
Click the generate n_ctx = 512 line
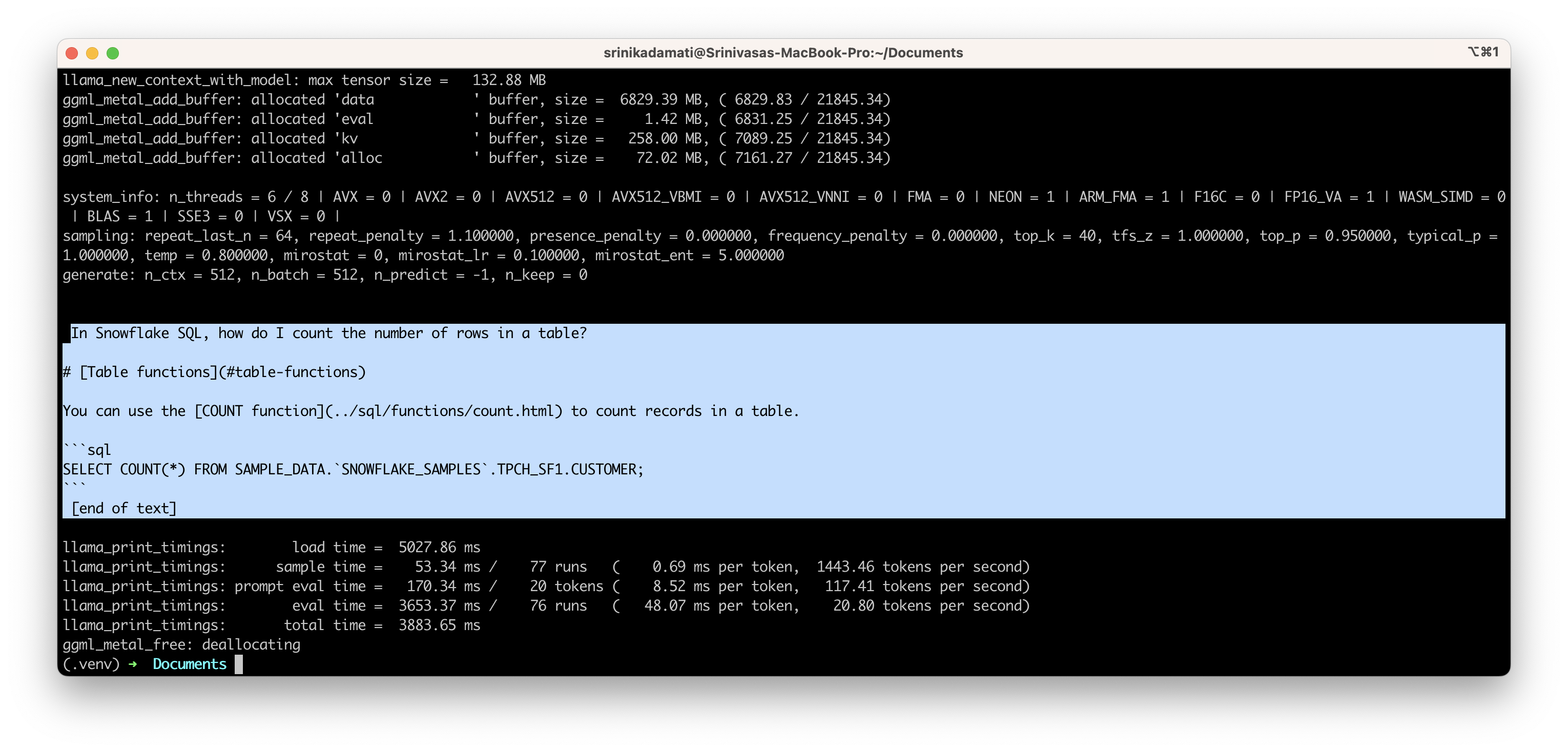(x=324, y=275)
